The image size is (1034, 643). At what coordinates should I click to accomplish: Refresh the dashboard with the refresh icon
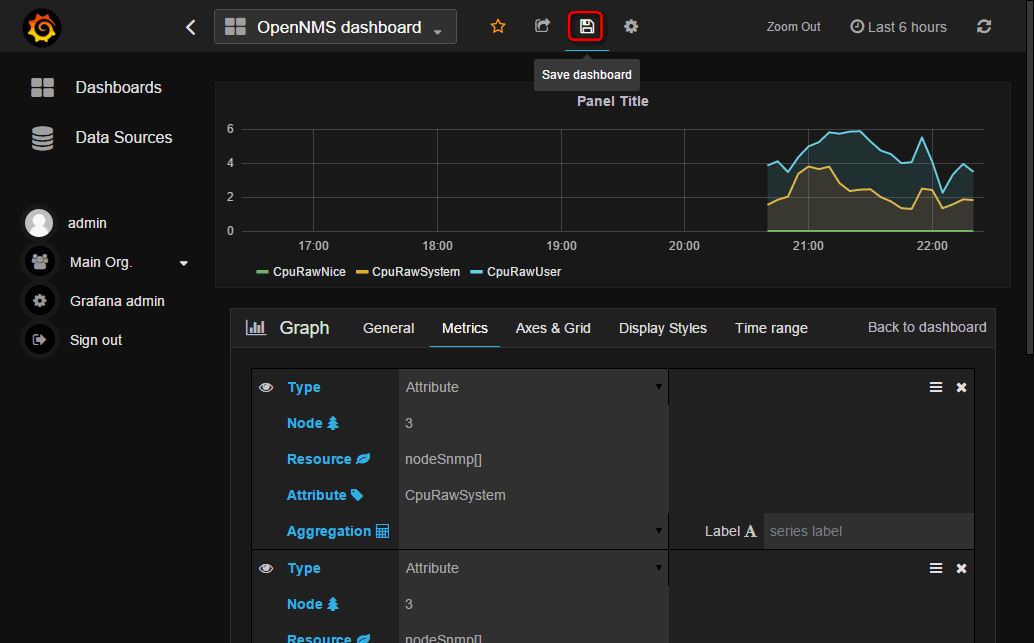tap(984, 26)
